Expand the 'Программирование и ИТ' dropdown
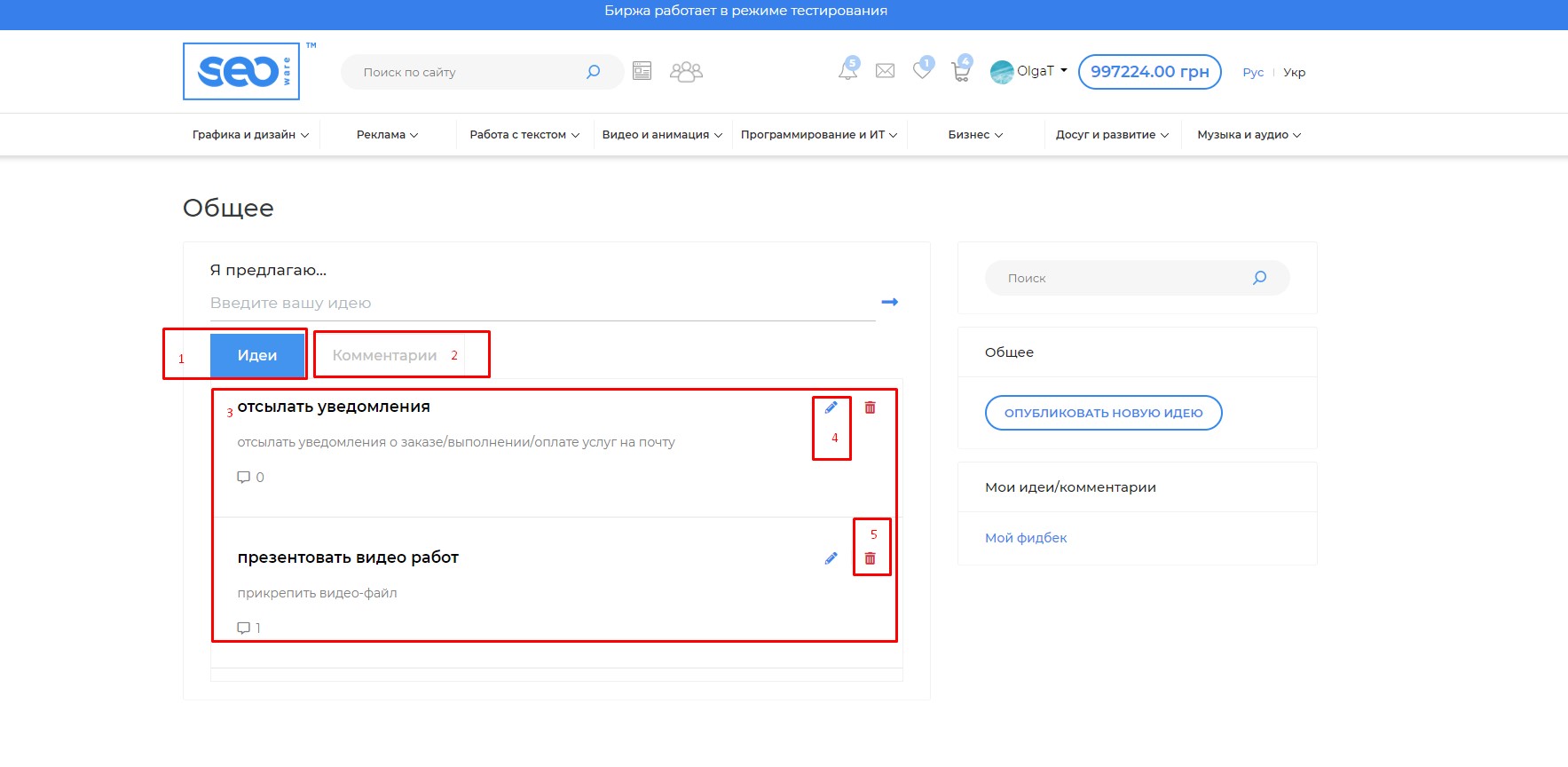 [x=818, y=135]
